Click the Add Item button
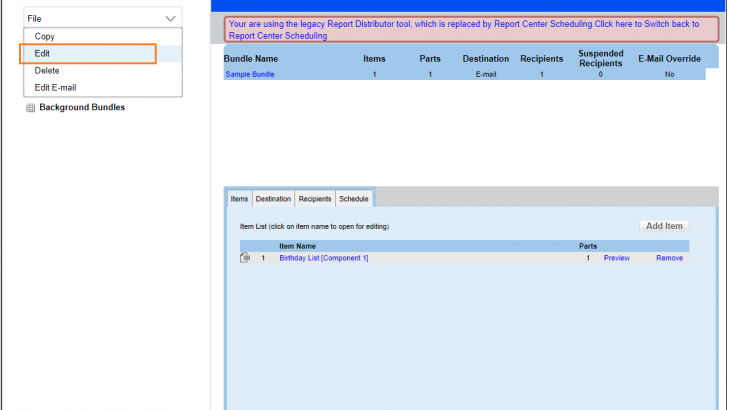Viewport: 730px width, 410px height. point(664,226)
